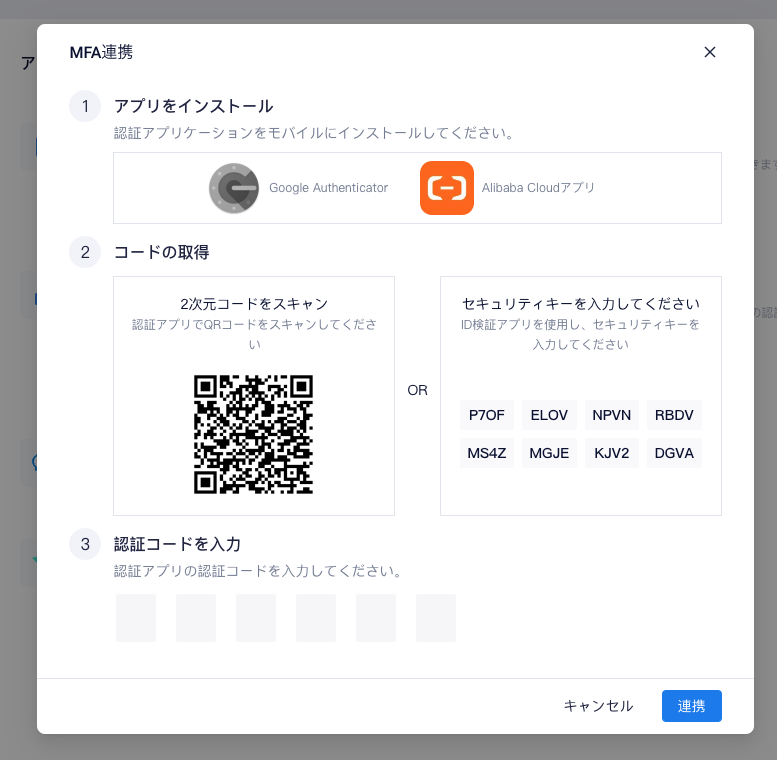777x760 pixels.
Task: Focus the fourth verification code digit box
Action: [x=316, y=618]
